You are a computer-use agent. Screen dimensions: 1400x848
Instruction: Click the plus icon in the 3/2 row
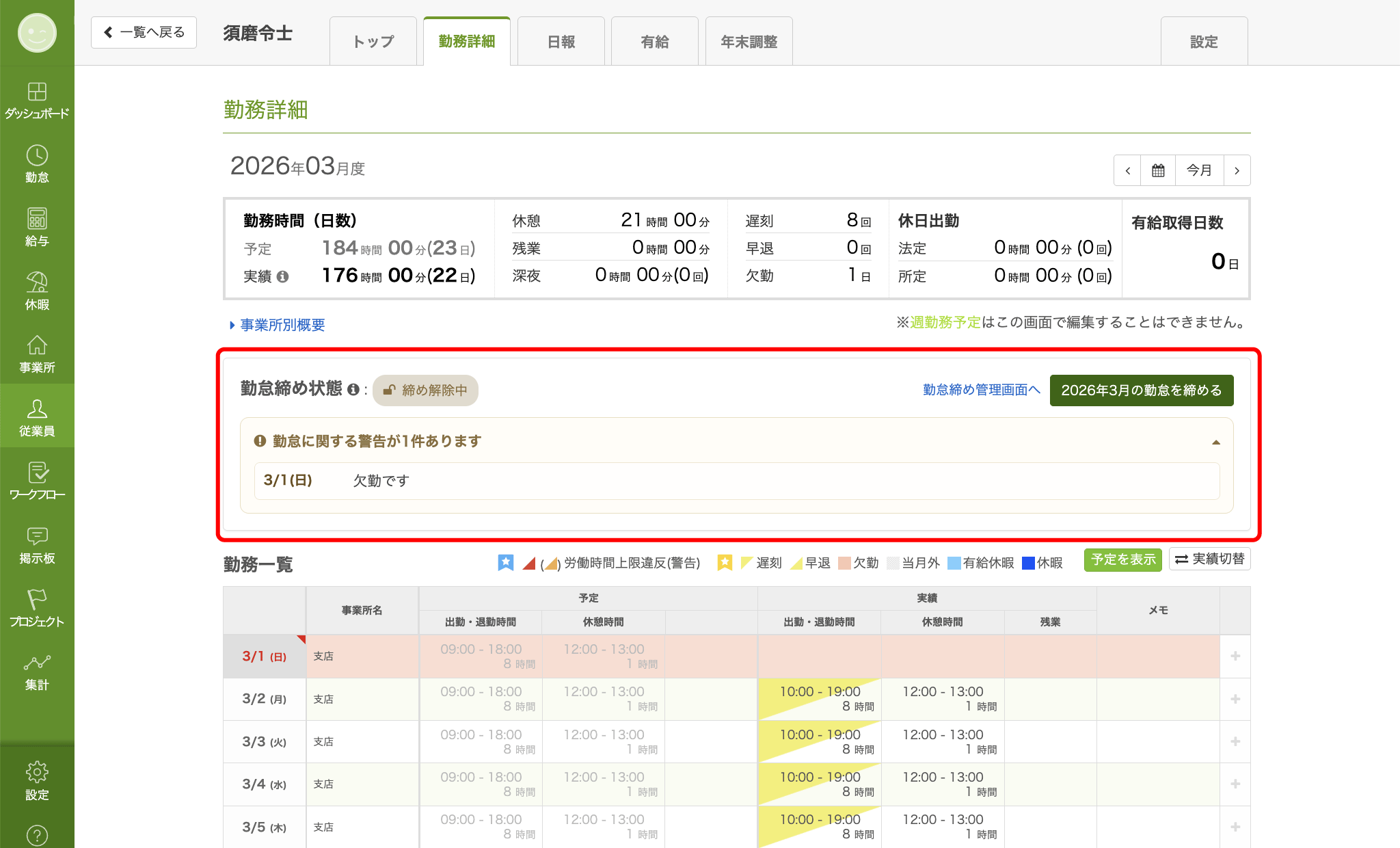pos(1235,699)
